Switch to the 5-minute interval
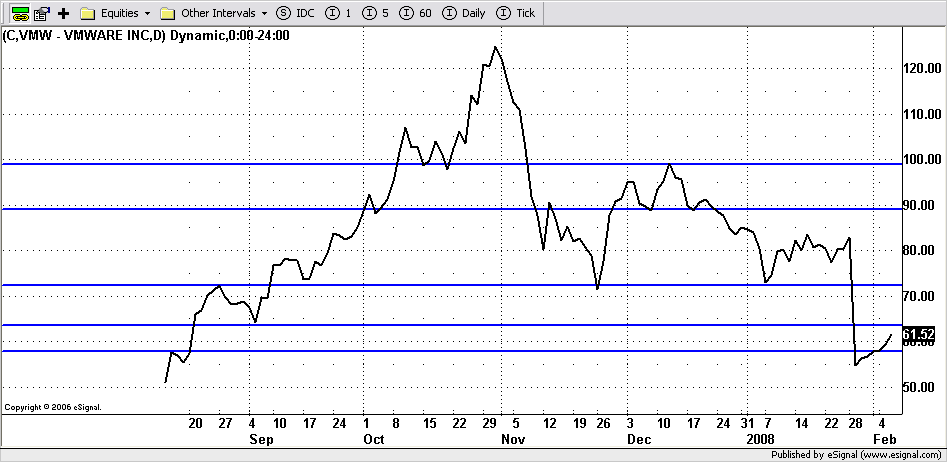This screenshot has width=947, height=462. 376,13
